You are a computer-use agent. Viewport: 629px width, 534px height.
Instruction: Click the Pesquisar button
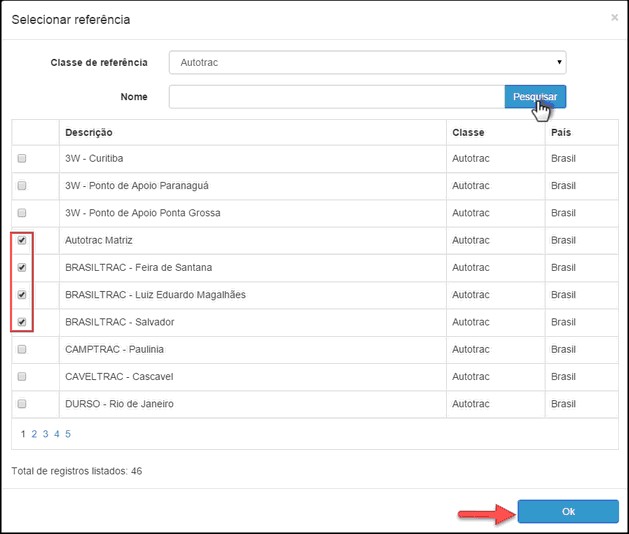[x=535, y=97]
